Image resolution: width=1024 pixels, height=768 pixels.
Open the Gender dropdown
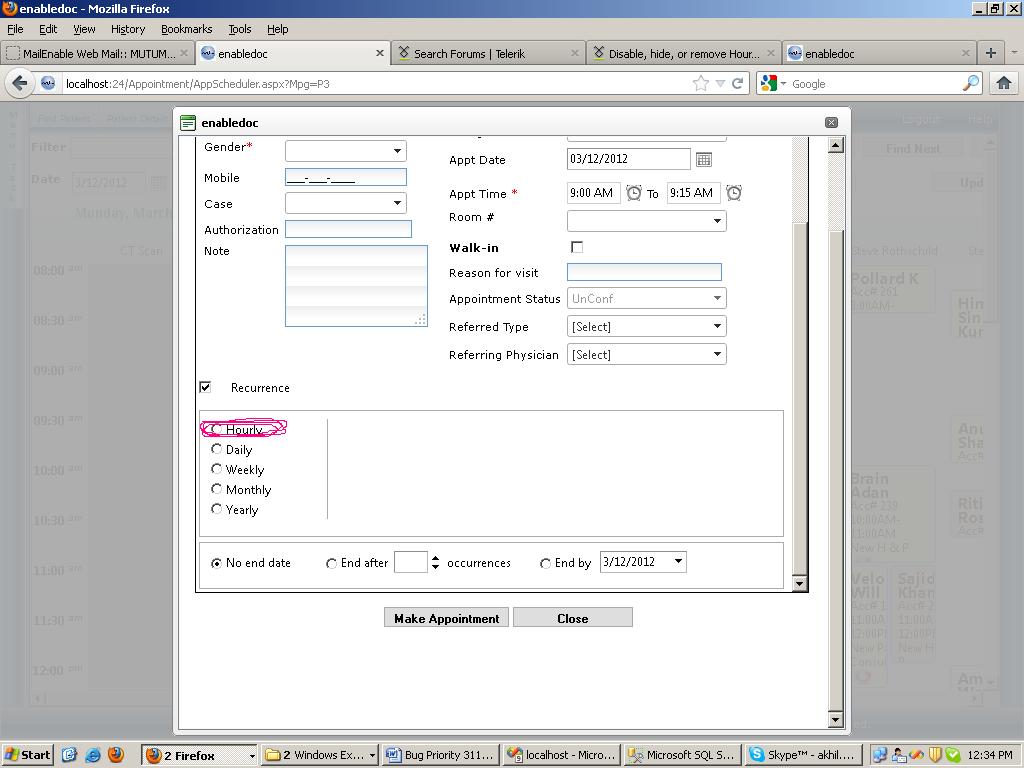point(345,151)
